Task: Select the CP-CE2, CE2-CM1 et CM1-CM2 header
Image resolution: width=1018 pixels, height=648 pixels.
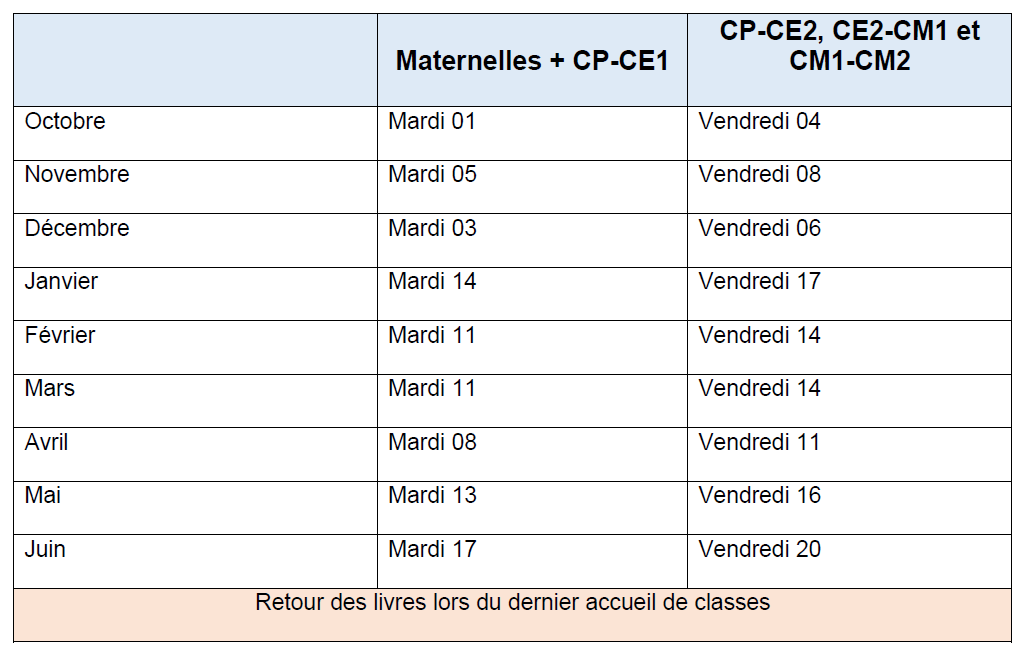Action: [x=850, y=46]
